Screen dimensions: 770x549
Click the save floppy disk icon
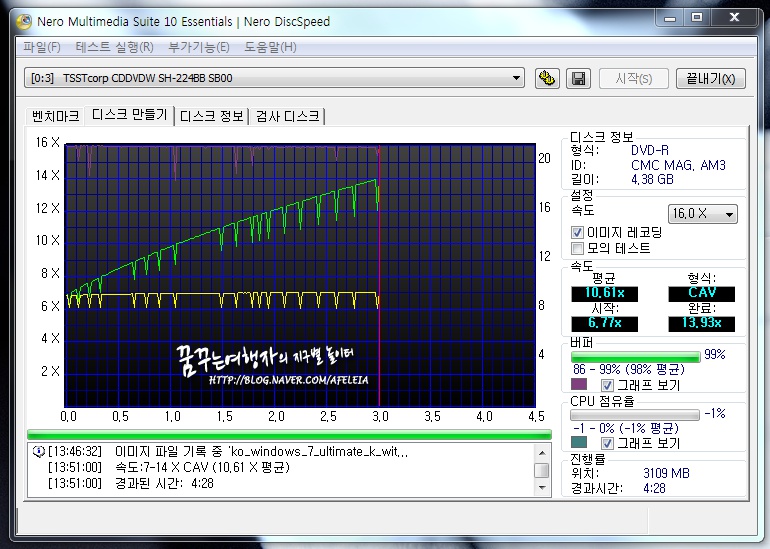[578, 79]
